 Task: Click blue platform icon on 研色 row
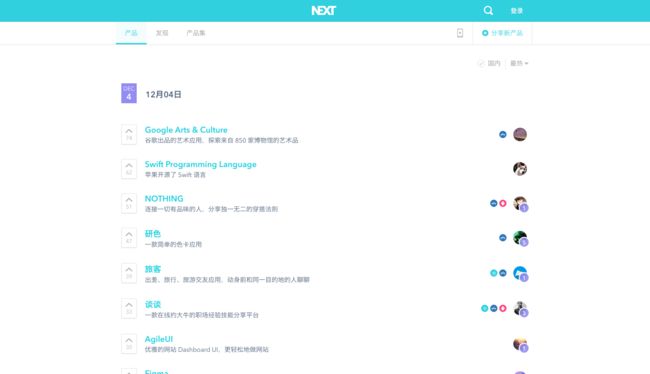pyautogui.click(x=502, y=238)
